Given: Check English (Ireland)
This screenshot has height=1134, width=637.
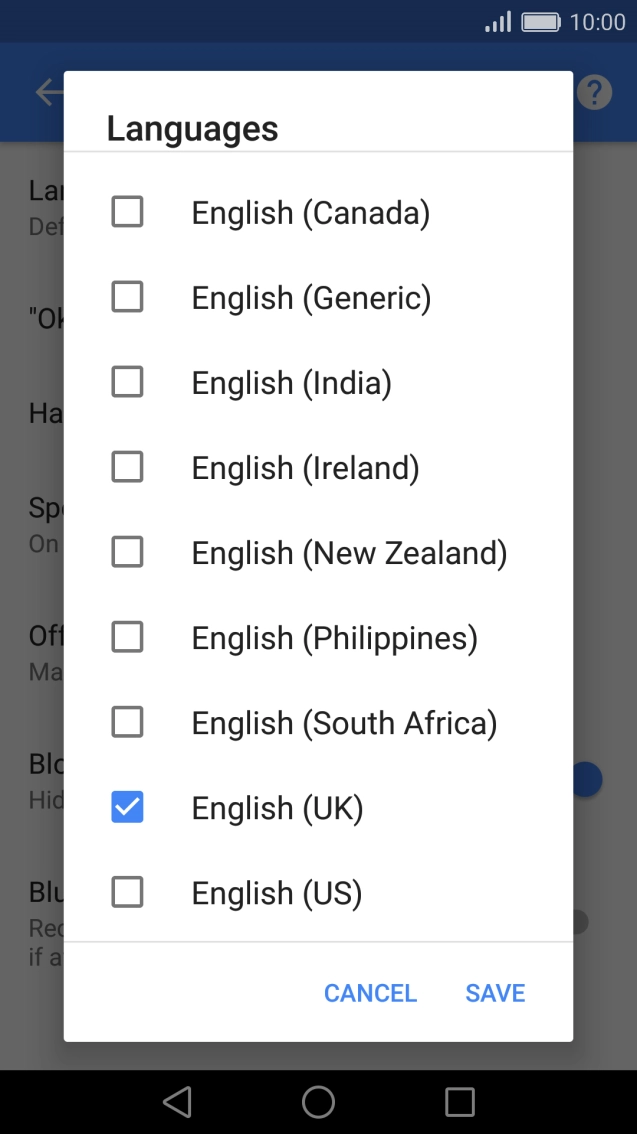Looking at the screenshot, I should pyautogui.click(x=127, y=466).
